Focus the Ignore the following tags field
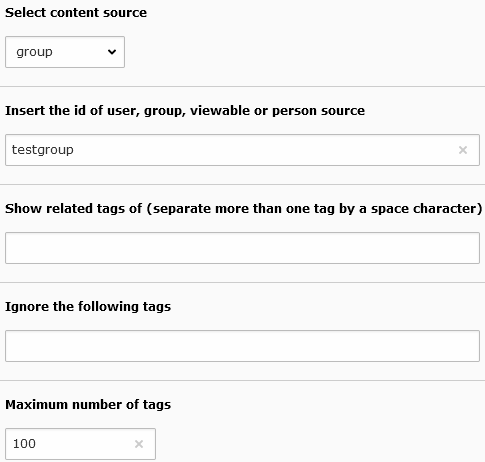 242,346
